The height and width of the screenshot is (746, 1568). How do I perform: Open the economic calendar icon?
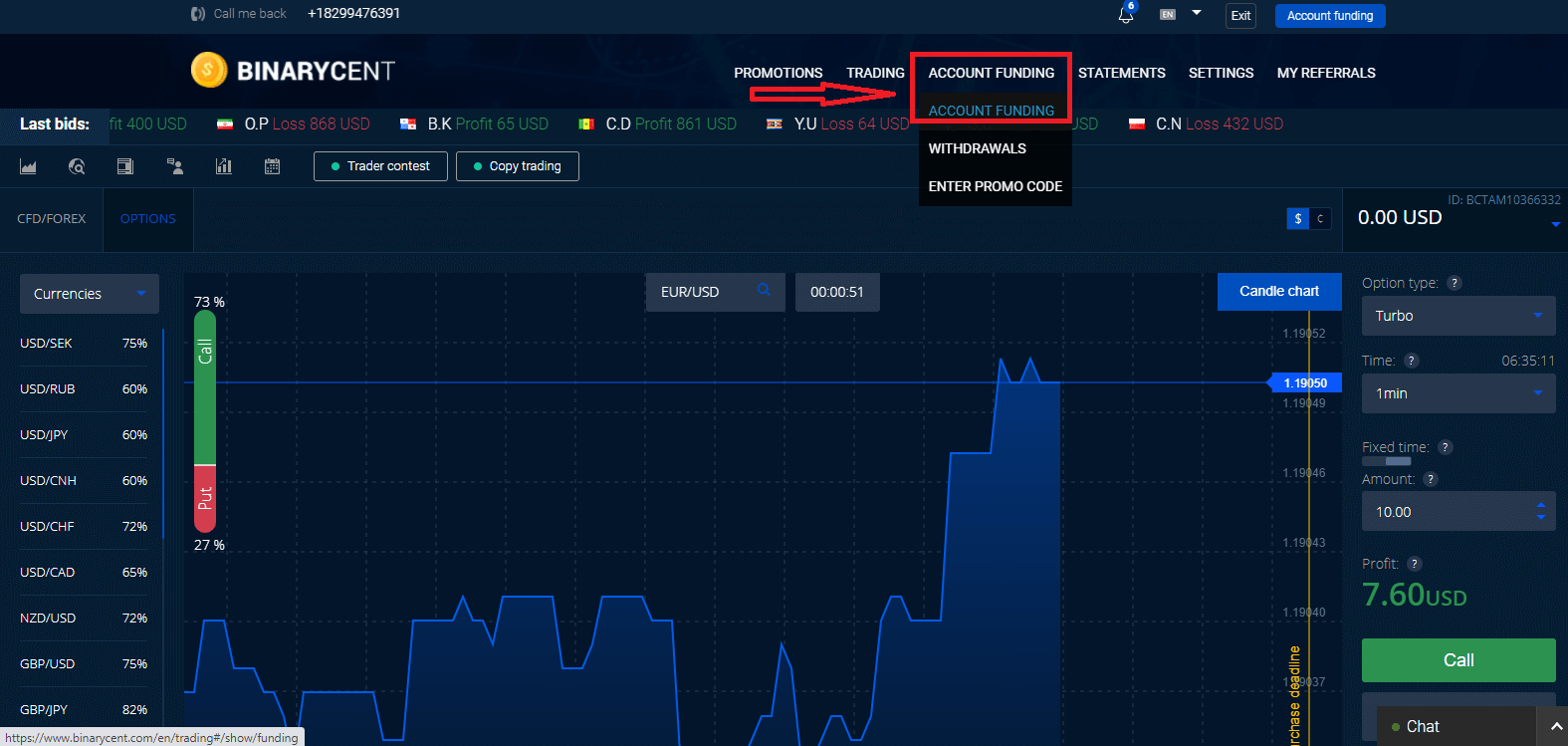coord(272,166)
